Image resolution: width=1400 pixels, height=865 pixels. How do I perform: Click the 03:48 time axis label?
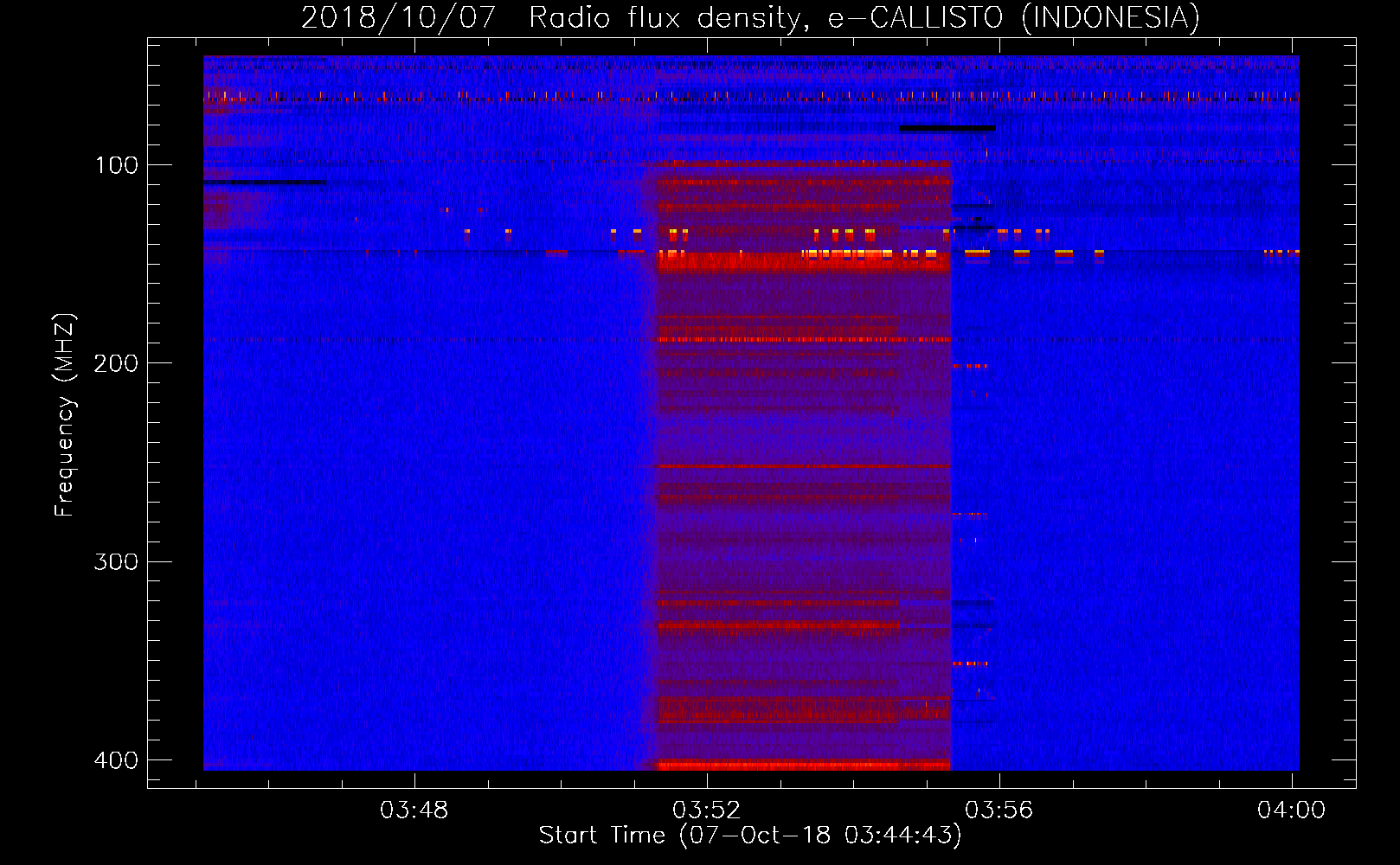414,810
